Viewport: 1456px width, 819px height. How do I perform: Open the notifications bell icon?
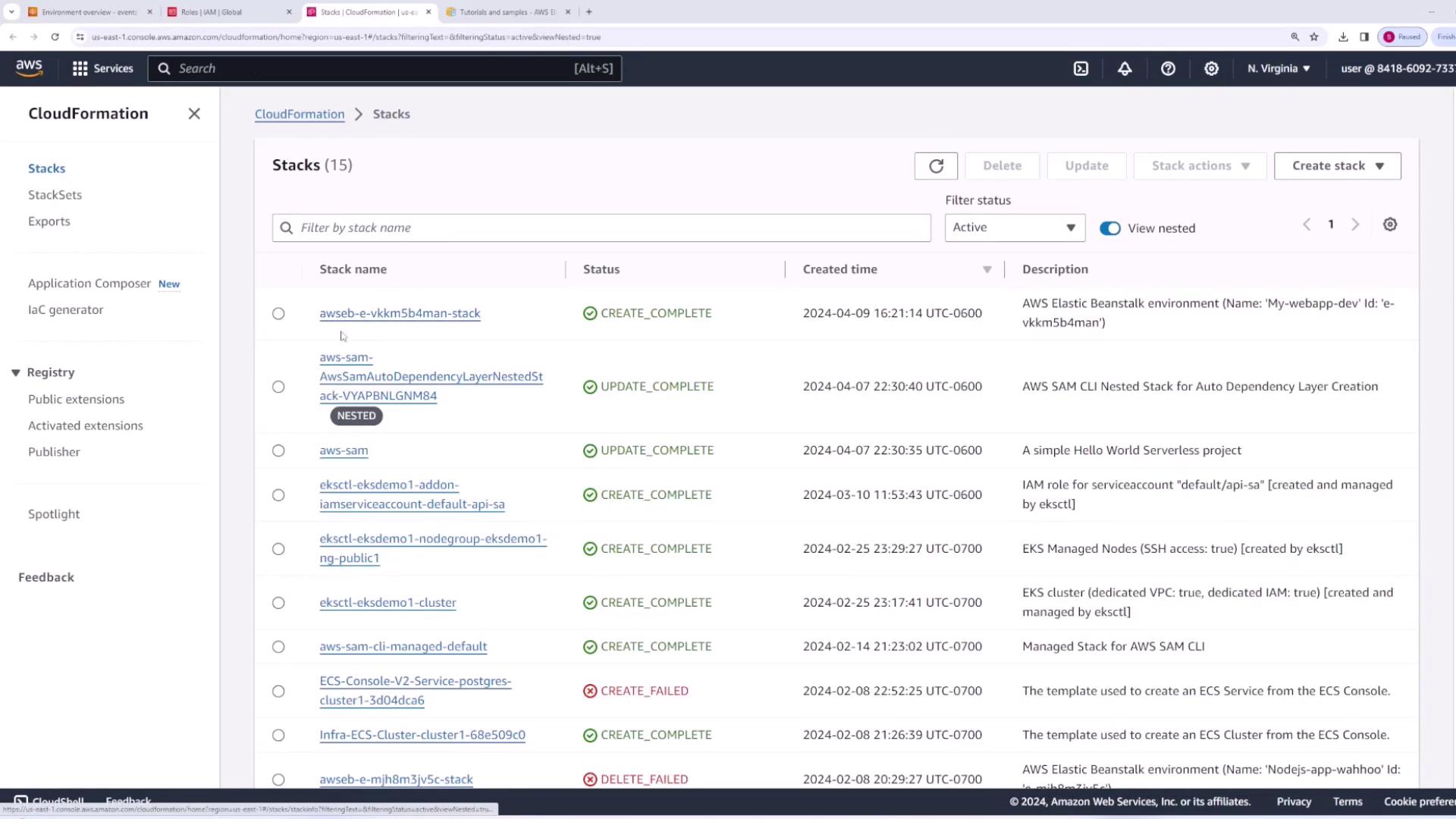click(1125, 68)
